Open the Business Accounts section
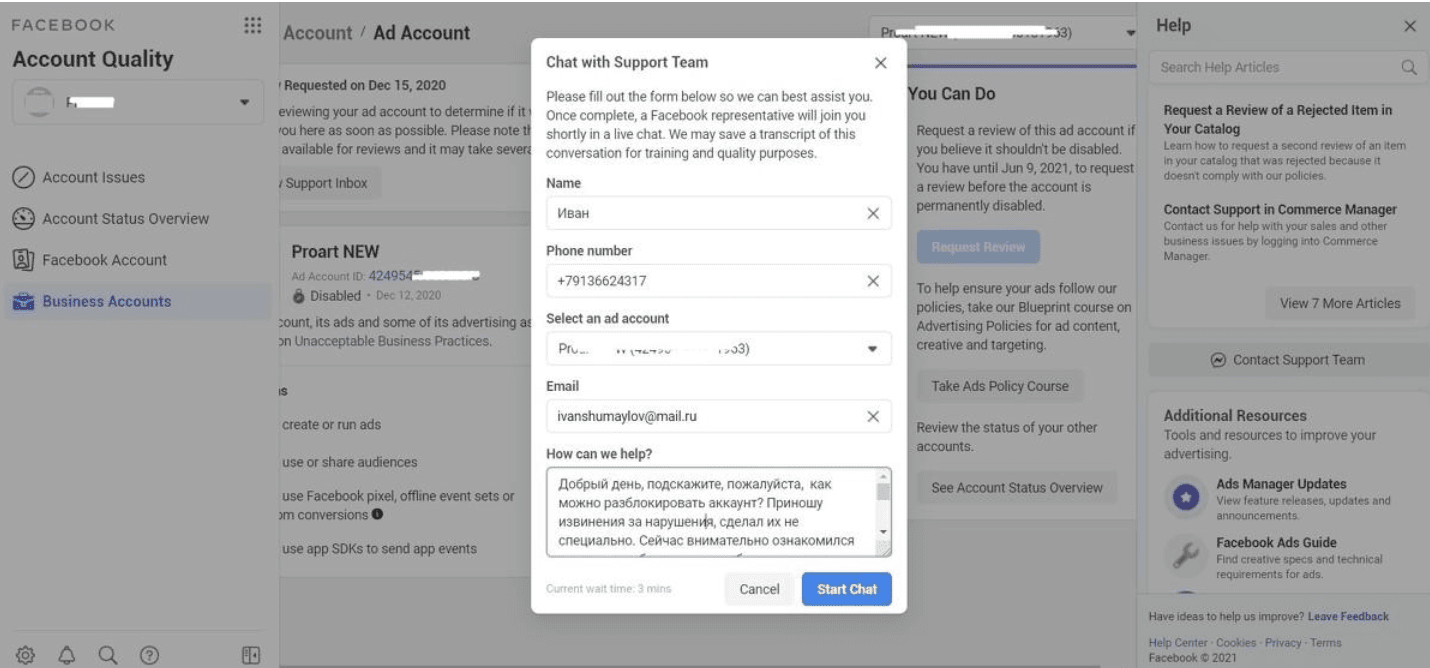 pyautogui.click(x=106, y=301)
